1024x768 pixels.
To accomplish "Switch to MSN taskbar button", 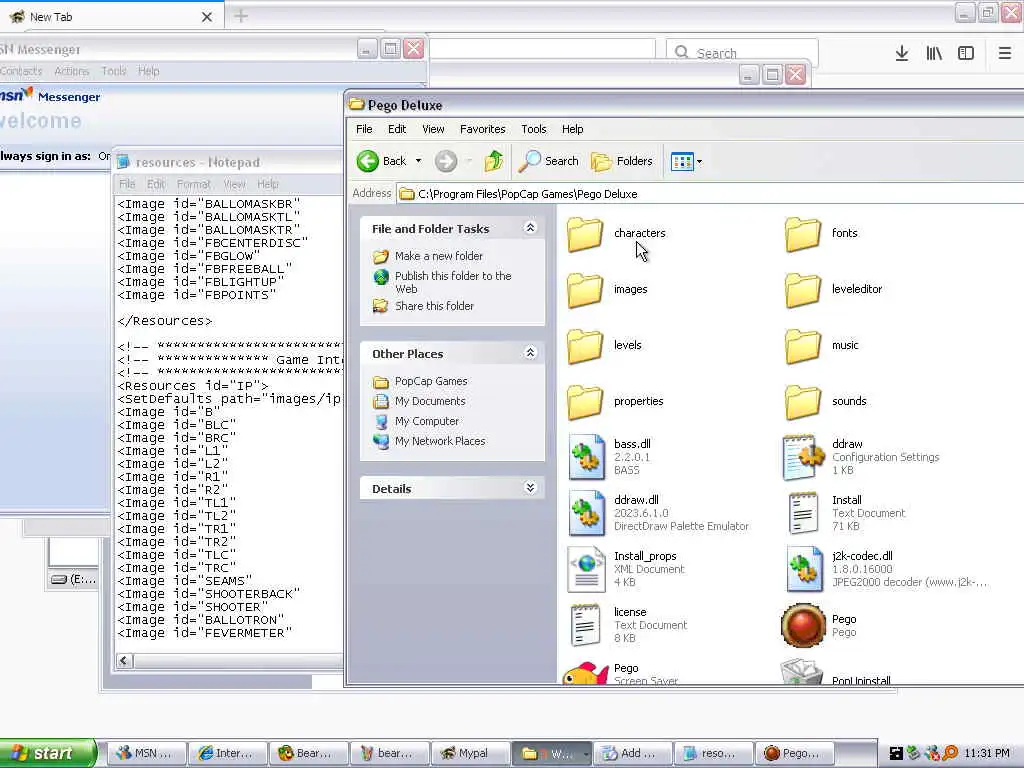I will click(x=146, y=754).
